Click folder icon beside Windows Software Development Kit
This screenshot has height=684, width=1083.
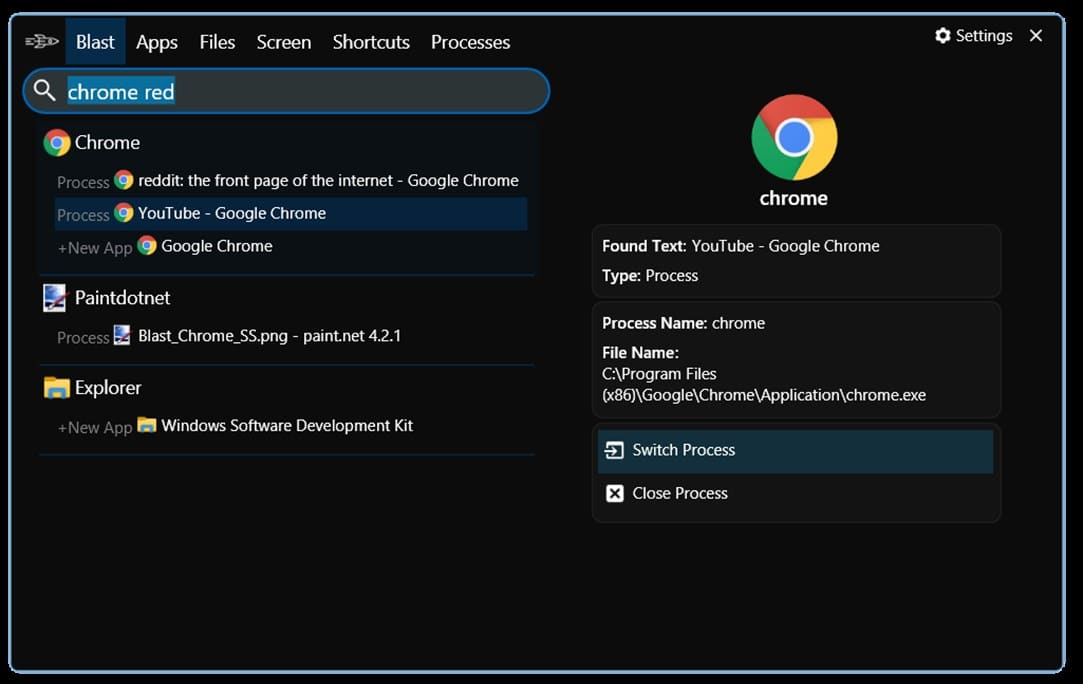point(146,424)
